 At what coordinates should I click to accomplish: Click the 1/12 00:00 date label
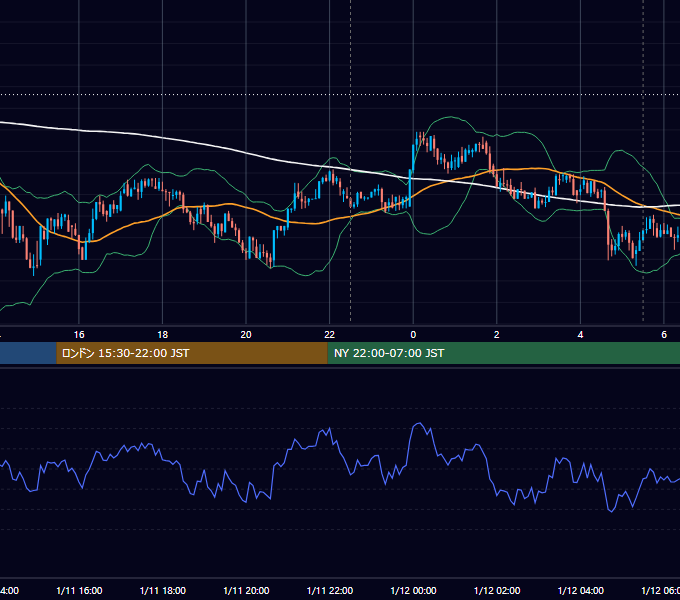(413, 590)
